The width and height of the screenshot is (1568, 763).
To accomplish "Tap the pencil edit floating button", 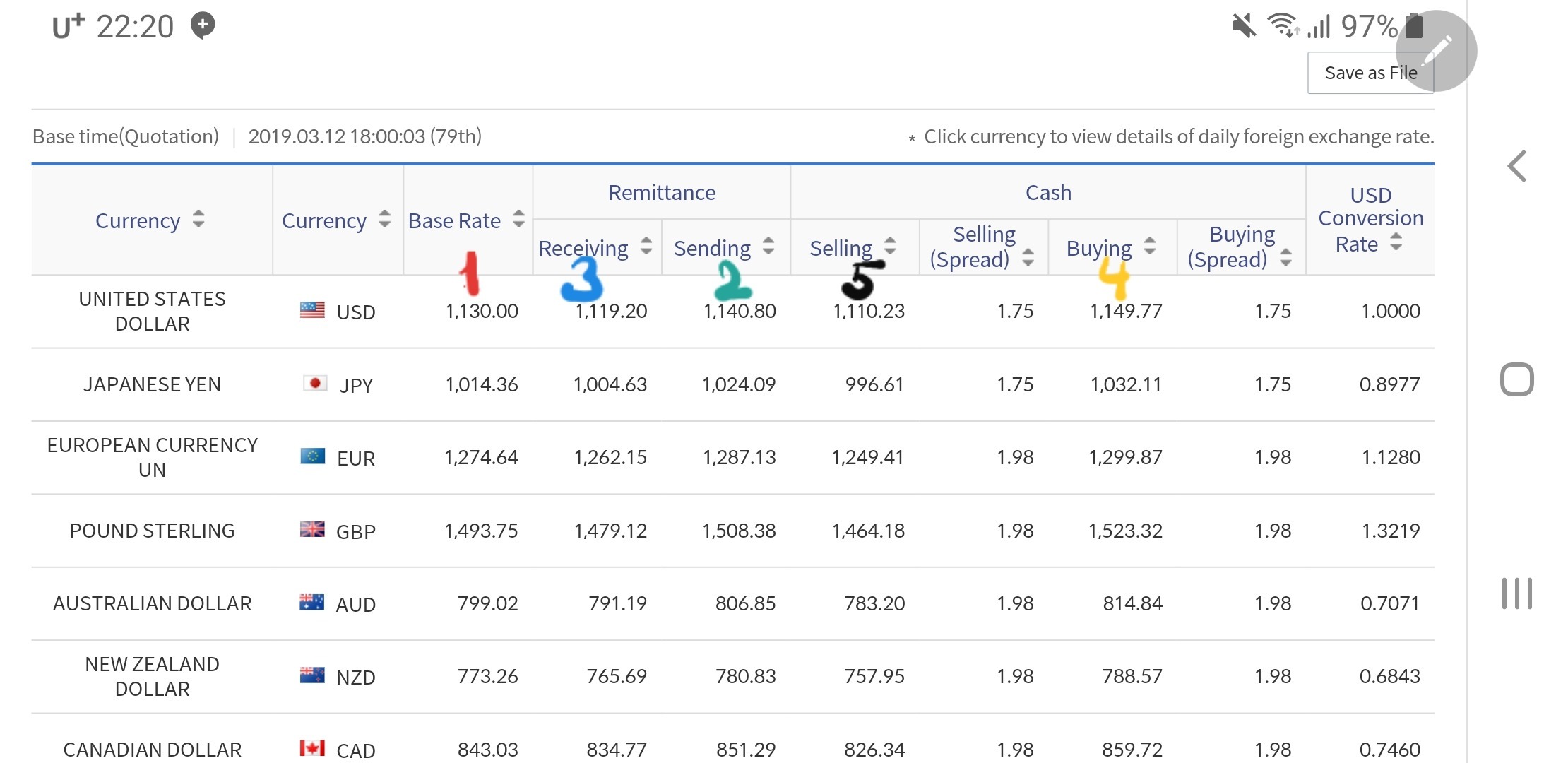I will point(1436,51).
